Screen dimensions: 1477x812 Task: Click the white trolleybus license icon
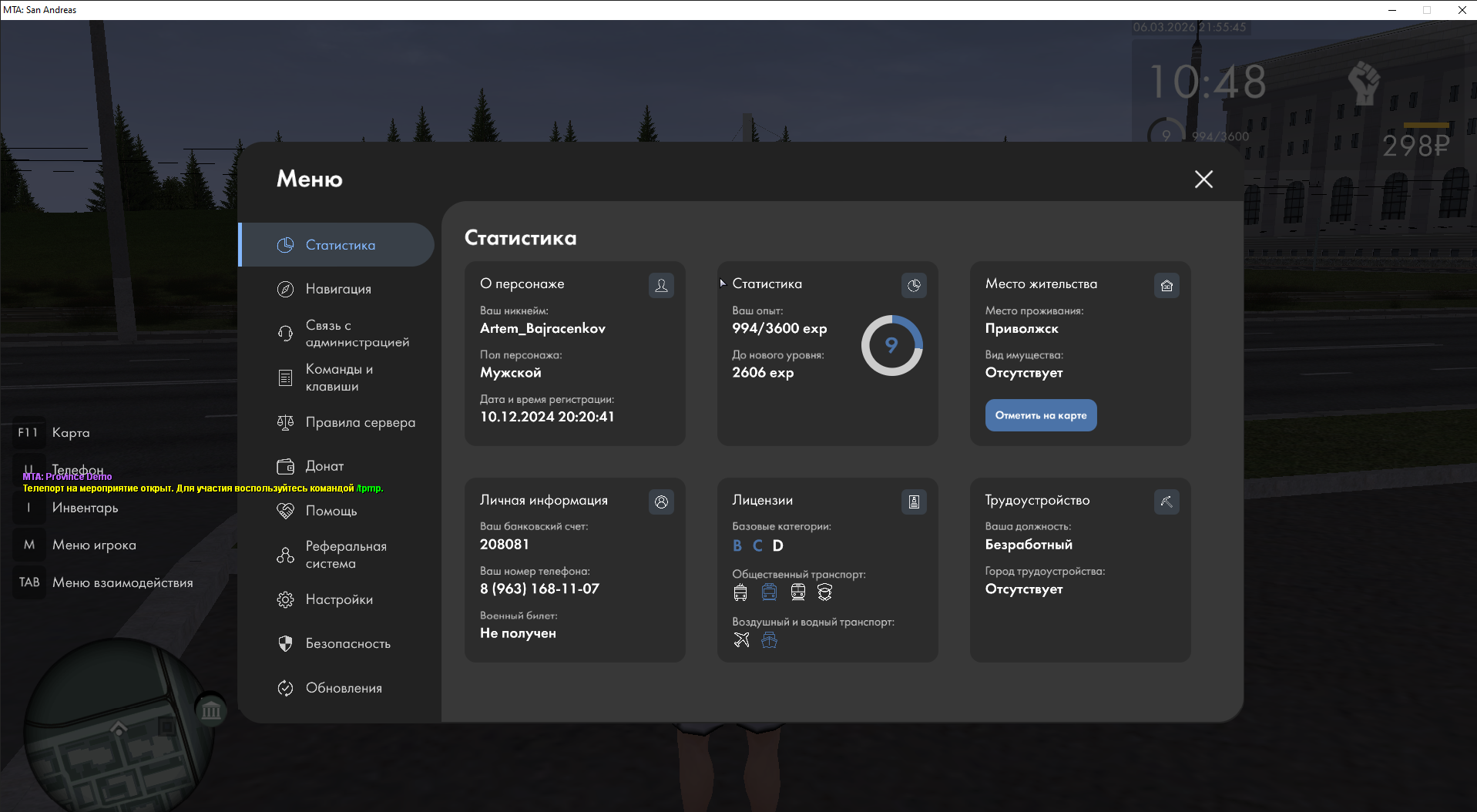click(x=740, y=592)
